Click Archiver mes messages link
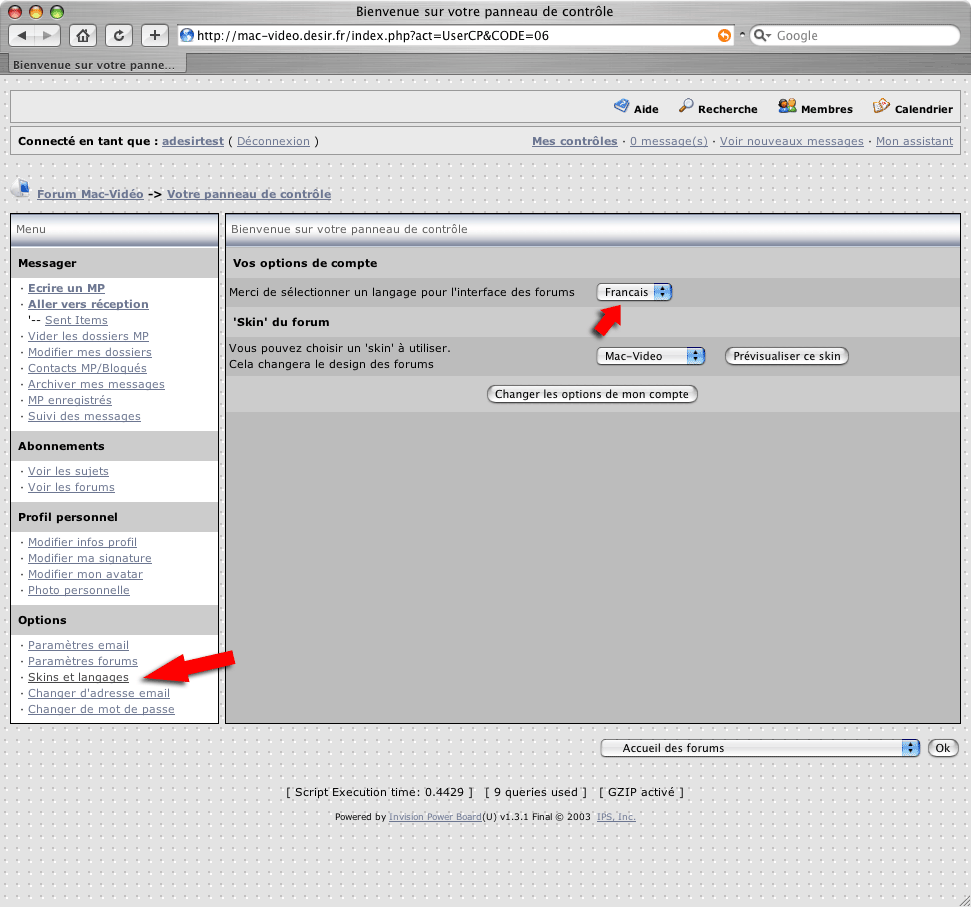 coord(96,384)
